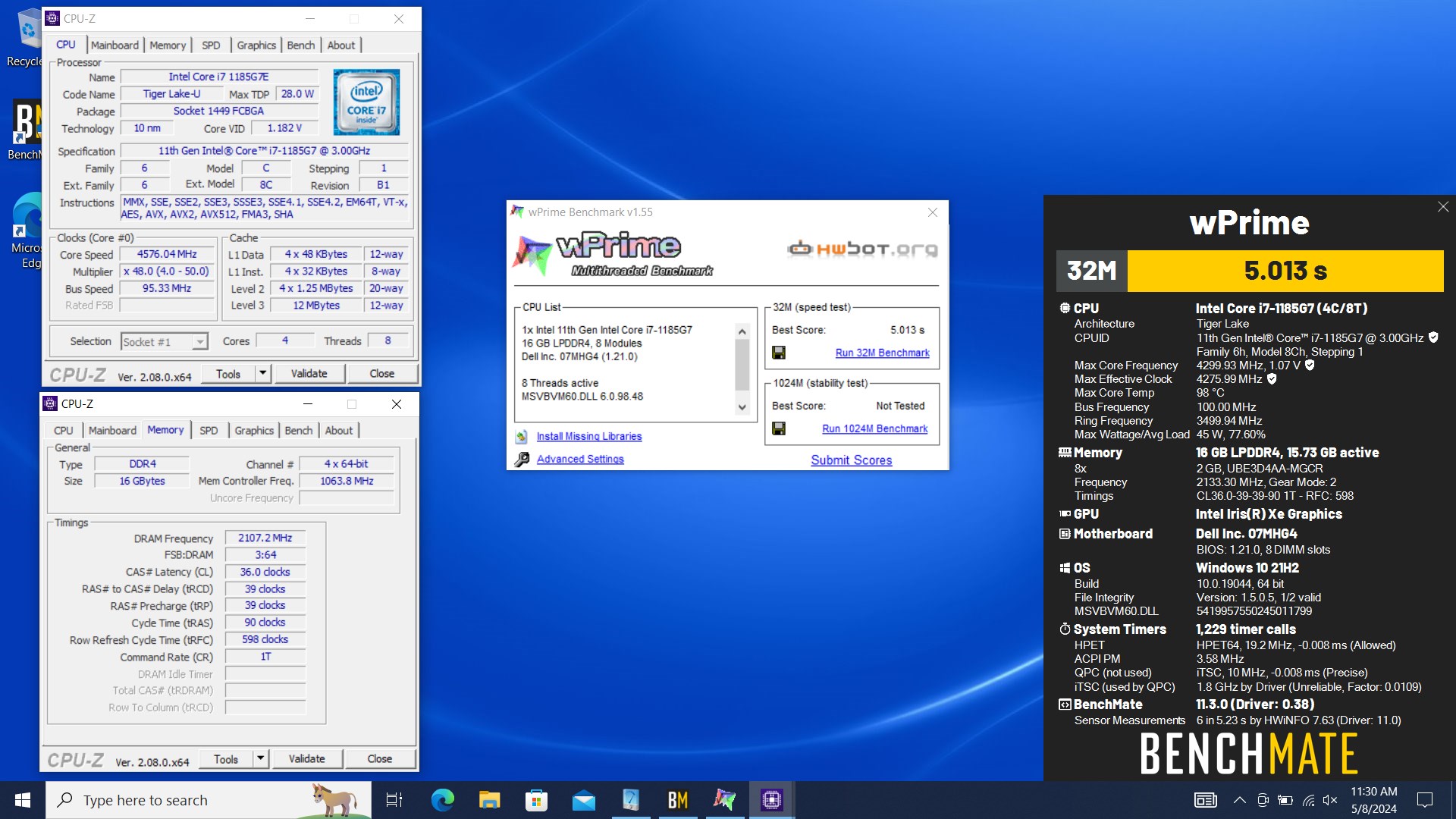
Task: Expand the Tools dropdown arrow in top CPU-Z
Action: [263, 373]
